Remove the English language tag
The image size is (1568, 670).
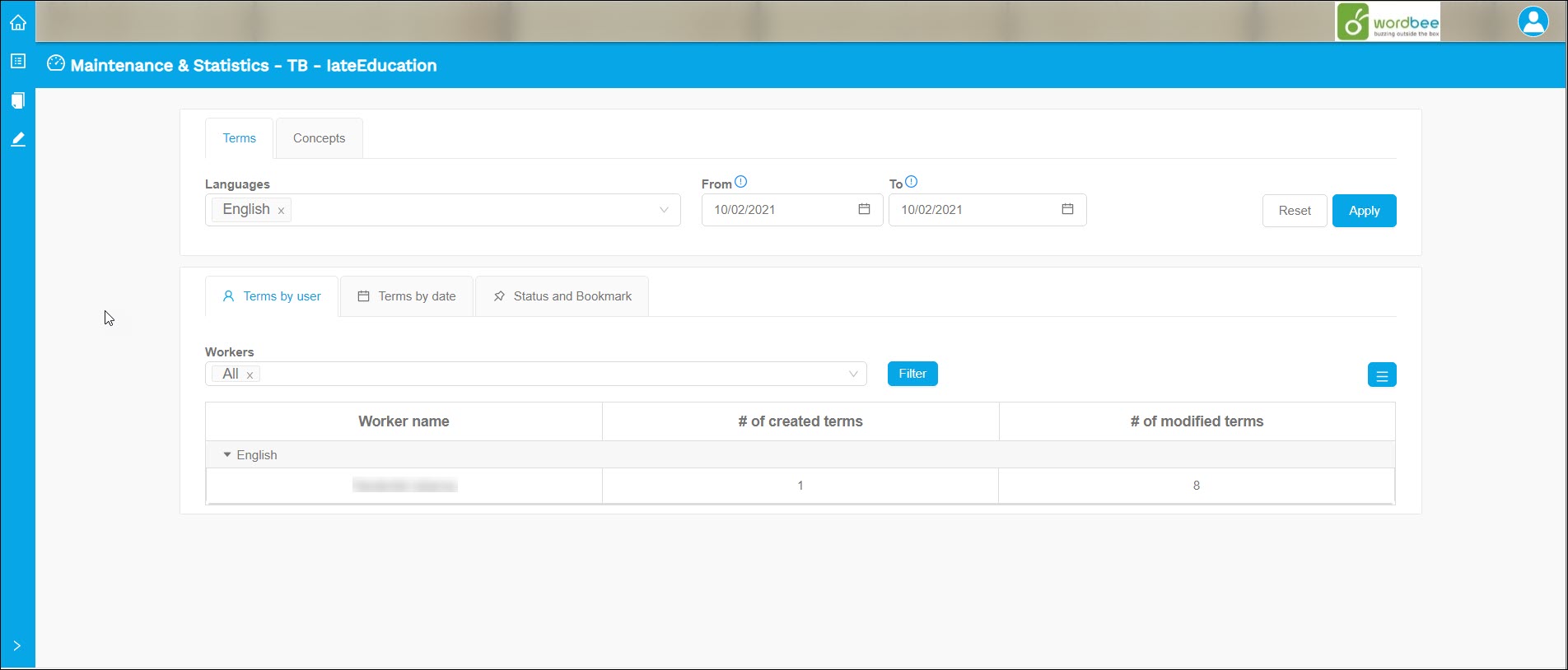(x=281, y=211)
